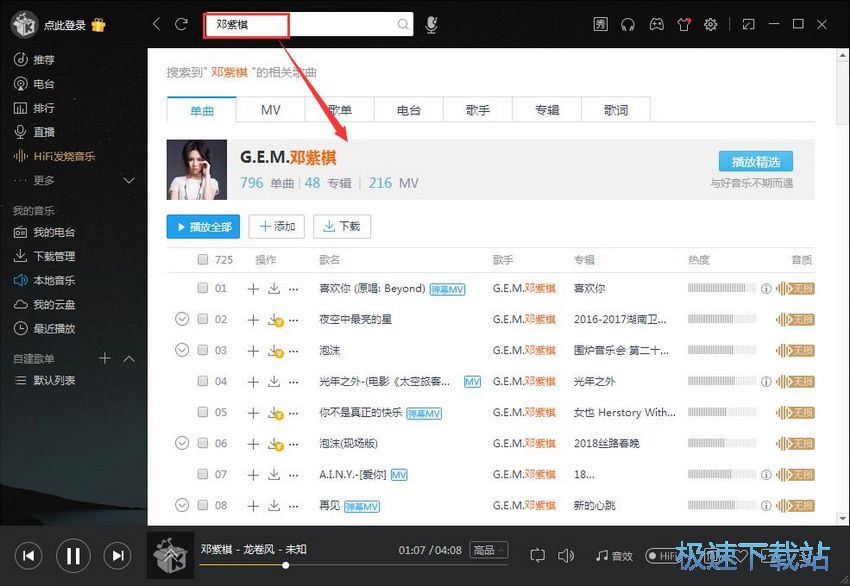Go back with the left arrow icon

click(x=156, y=24)
